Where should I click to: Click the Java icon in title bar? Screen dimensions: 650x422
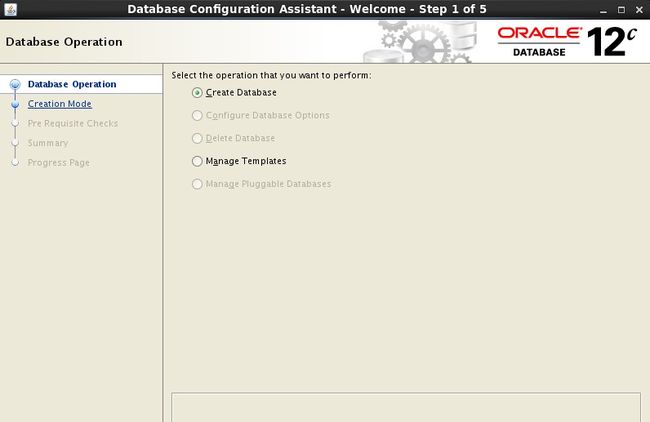[x=10, y=9]
